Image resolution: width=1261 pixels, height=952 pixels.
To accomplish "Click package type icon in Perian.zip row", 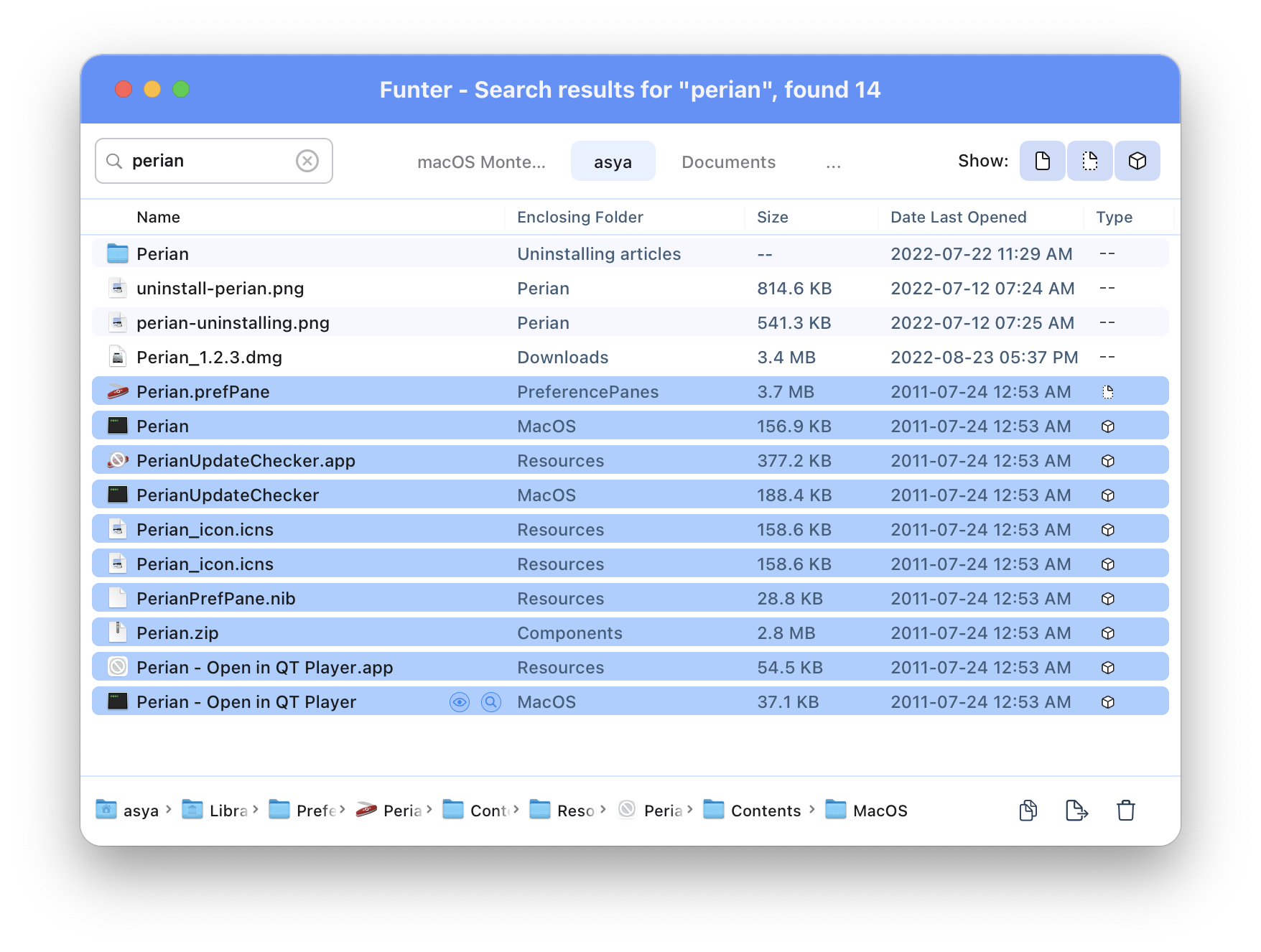I will point(1108,633).
